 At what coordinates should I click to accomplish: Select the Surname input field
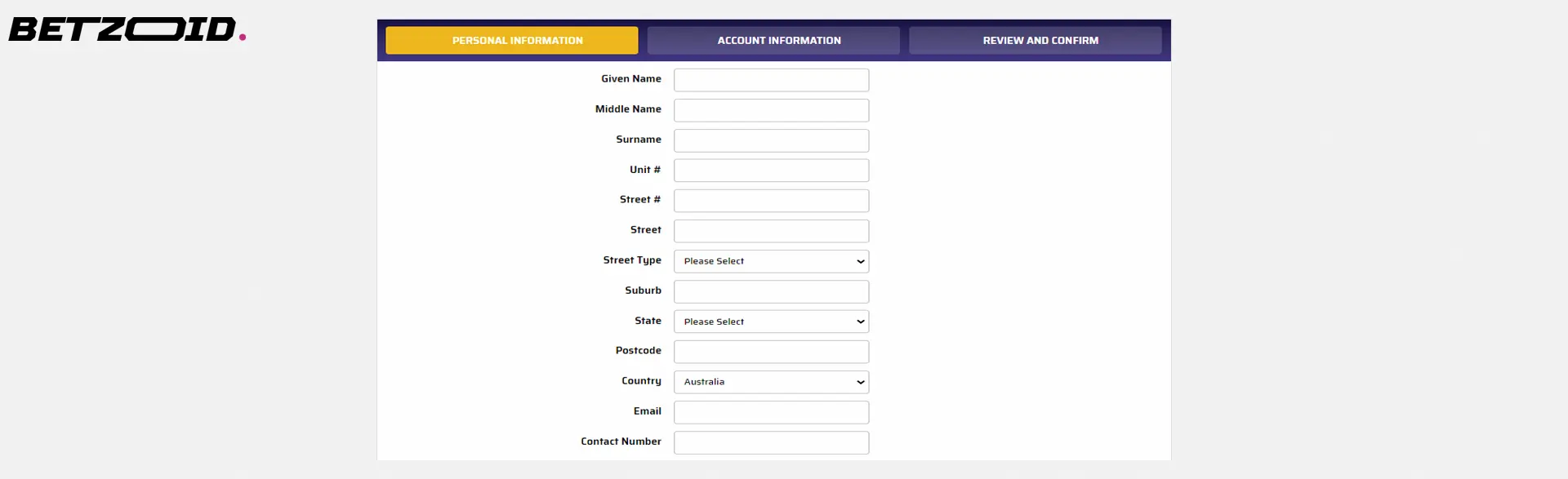771,140
